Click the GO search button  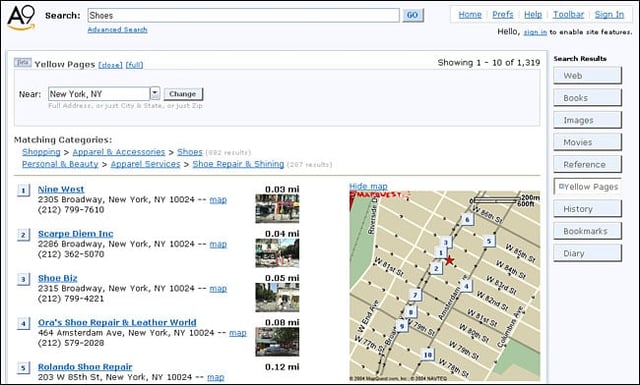click(x=413, y=16)
